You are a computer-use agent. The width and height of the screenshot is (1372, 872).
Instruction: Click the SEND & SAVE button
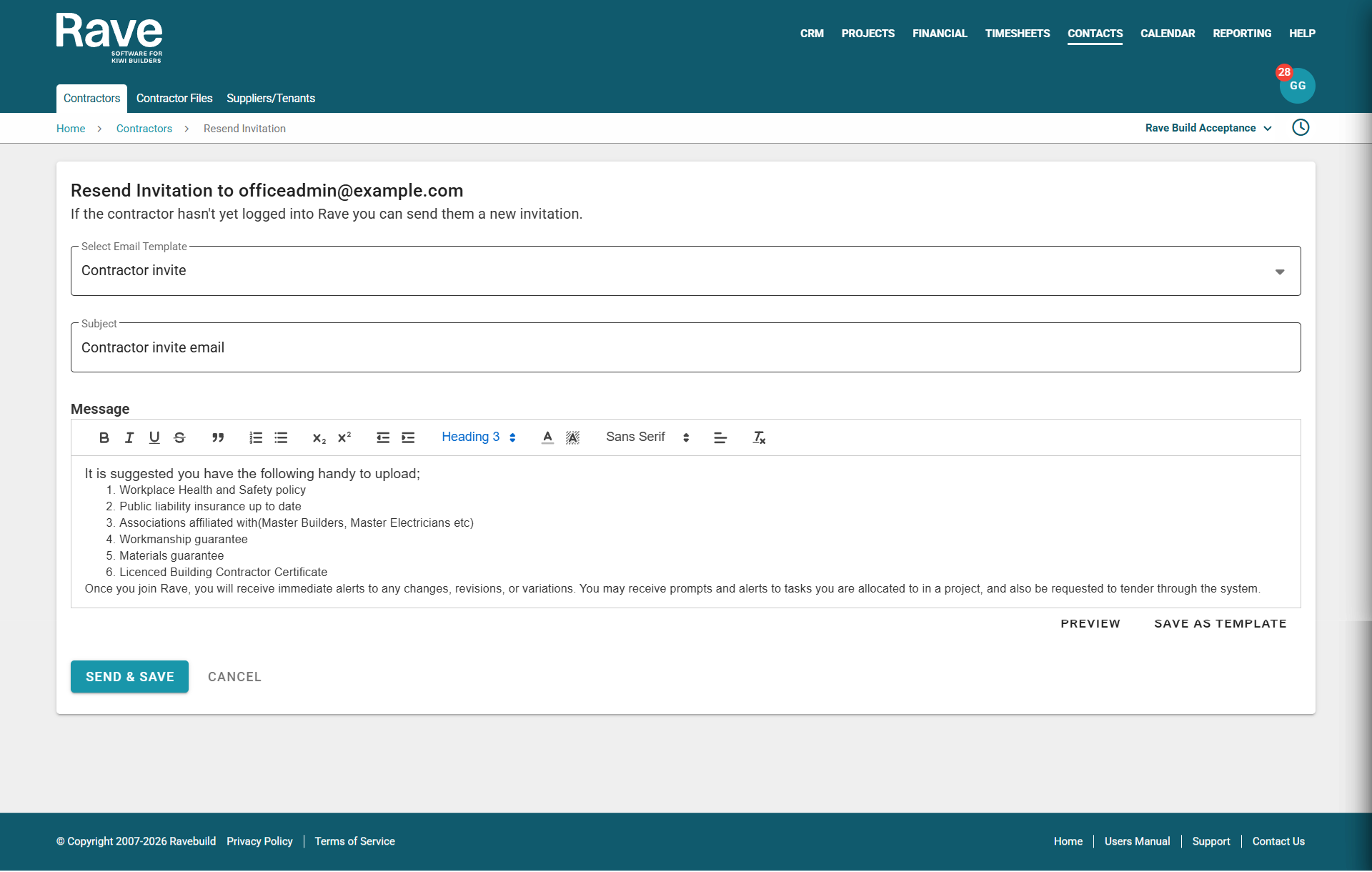coord(129,676)
